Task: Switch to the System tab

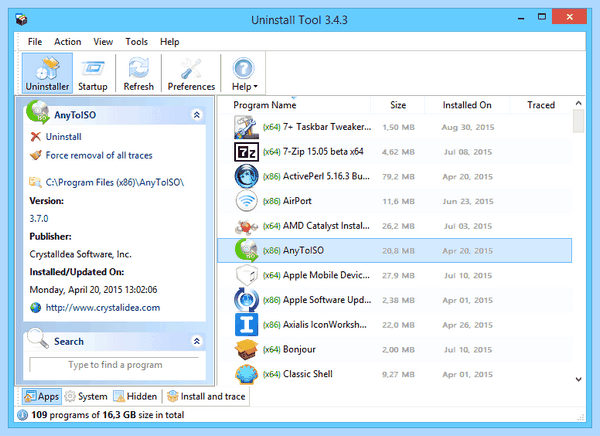Action: 86,396
